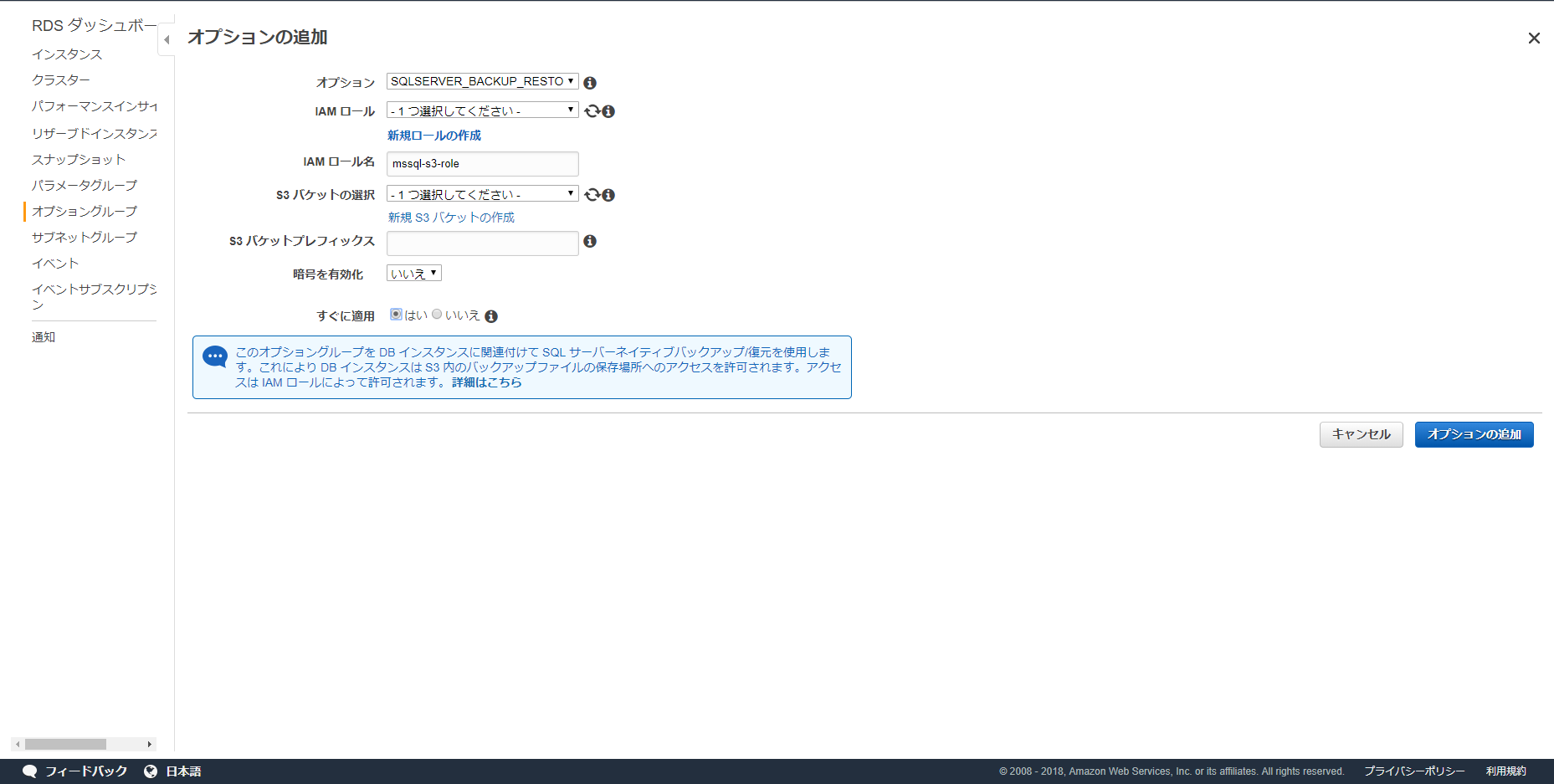Collapse the left panel with the chevron arrow
The height and width of the screenshot is (784, 1554).
166,39
